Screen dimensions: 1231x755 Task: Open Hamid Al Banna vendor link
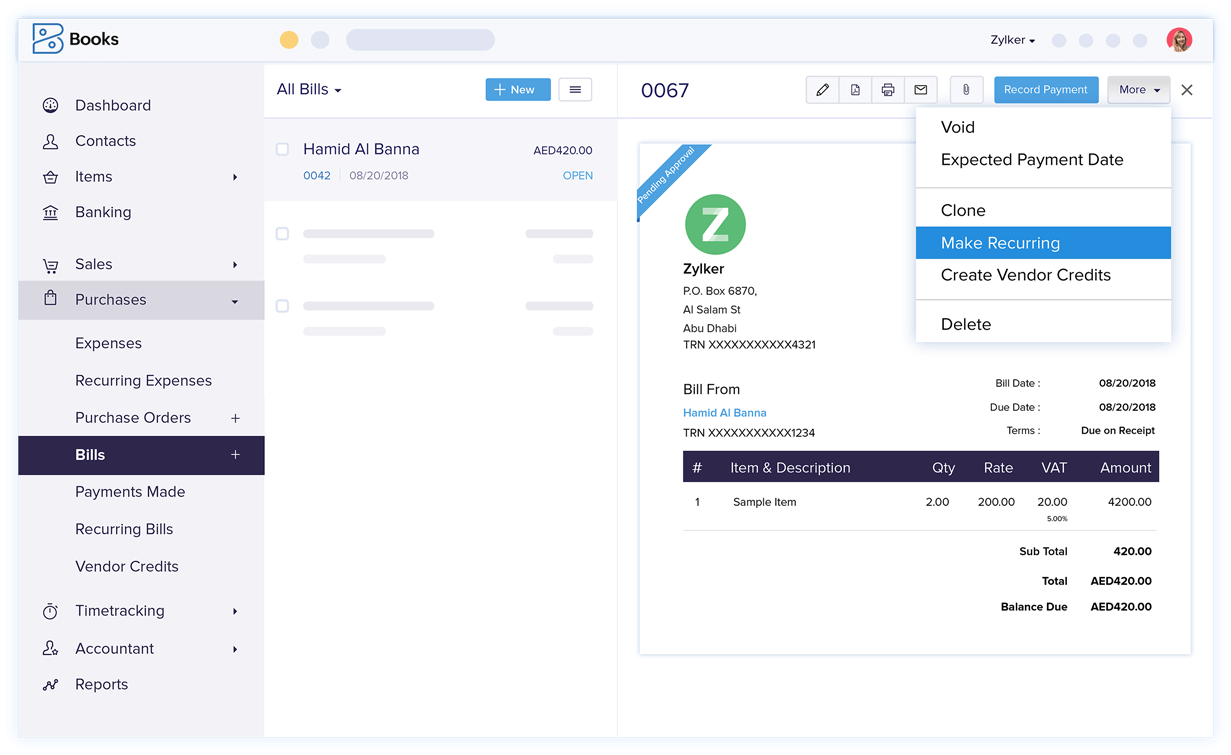(x=725, y=413)
